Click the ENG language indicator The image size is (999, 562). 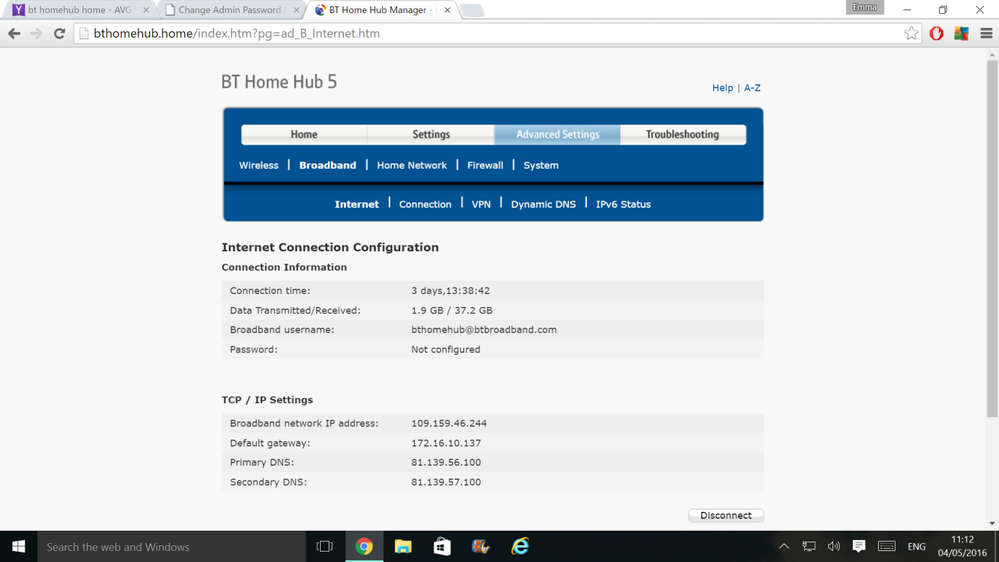pos(916,547)
